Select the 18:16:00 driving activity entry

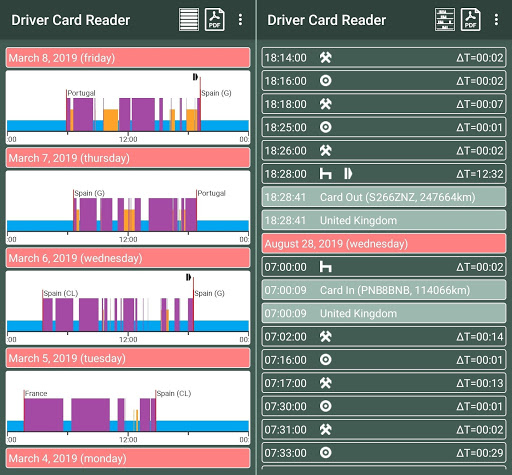point(384,81)
